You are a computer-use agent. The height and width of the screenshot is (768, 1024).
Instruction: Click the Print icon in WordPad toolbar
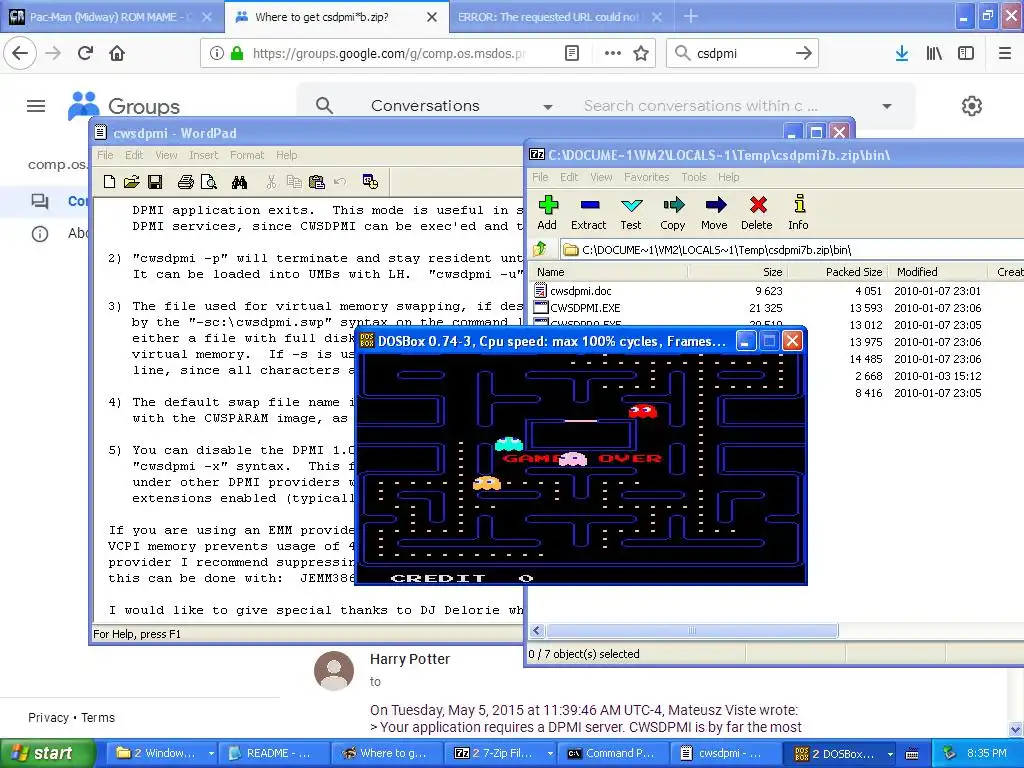coord(185,182)
